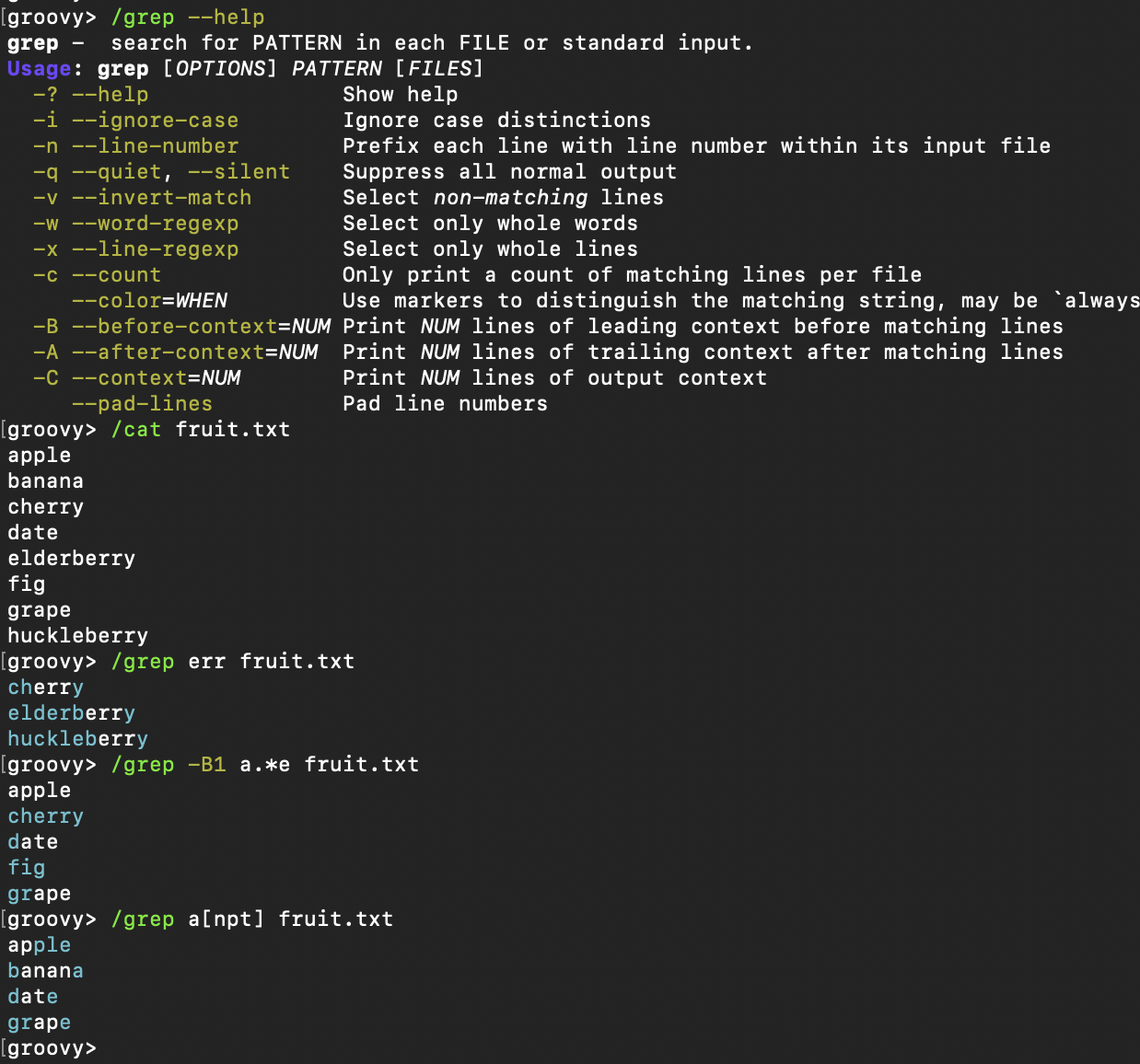Click 'elderberry' in the cat output
1140x1064 pixels.
click(x=72, y=559)
